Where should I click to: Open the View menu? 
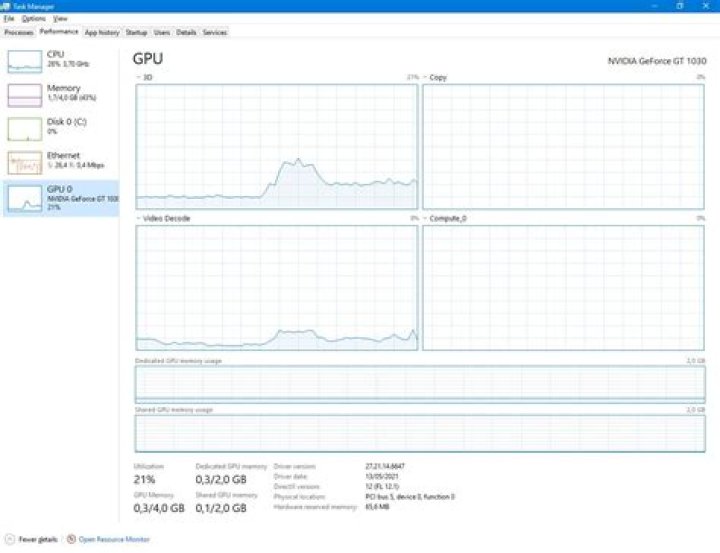pos(60,19)
